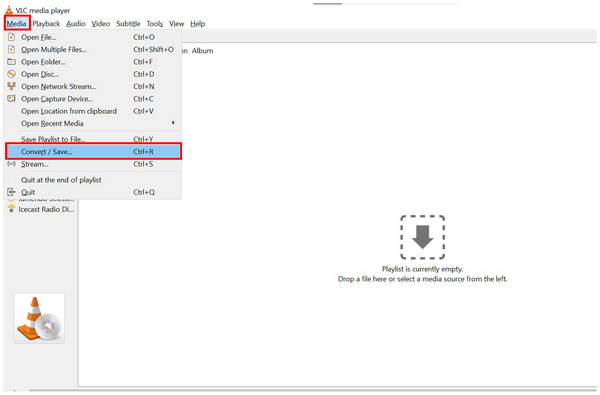Click Ctrl+R shortcut on Convert / Save
600x395 pixels.
coord(143,152)
